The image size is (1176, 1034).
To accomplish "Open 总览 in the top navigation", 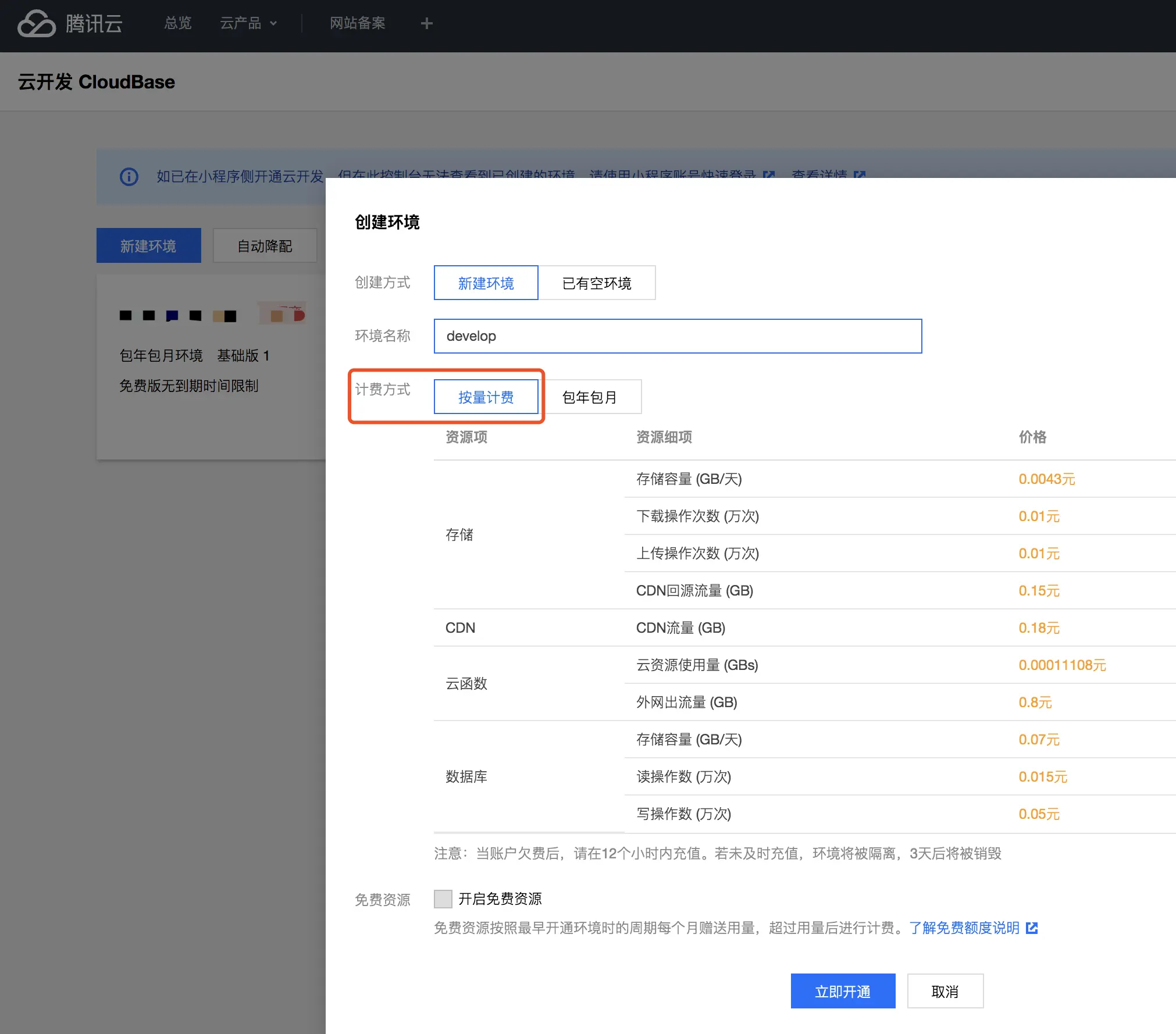I will click(x=177, y=23).
